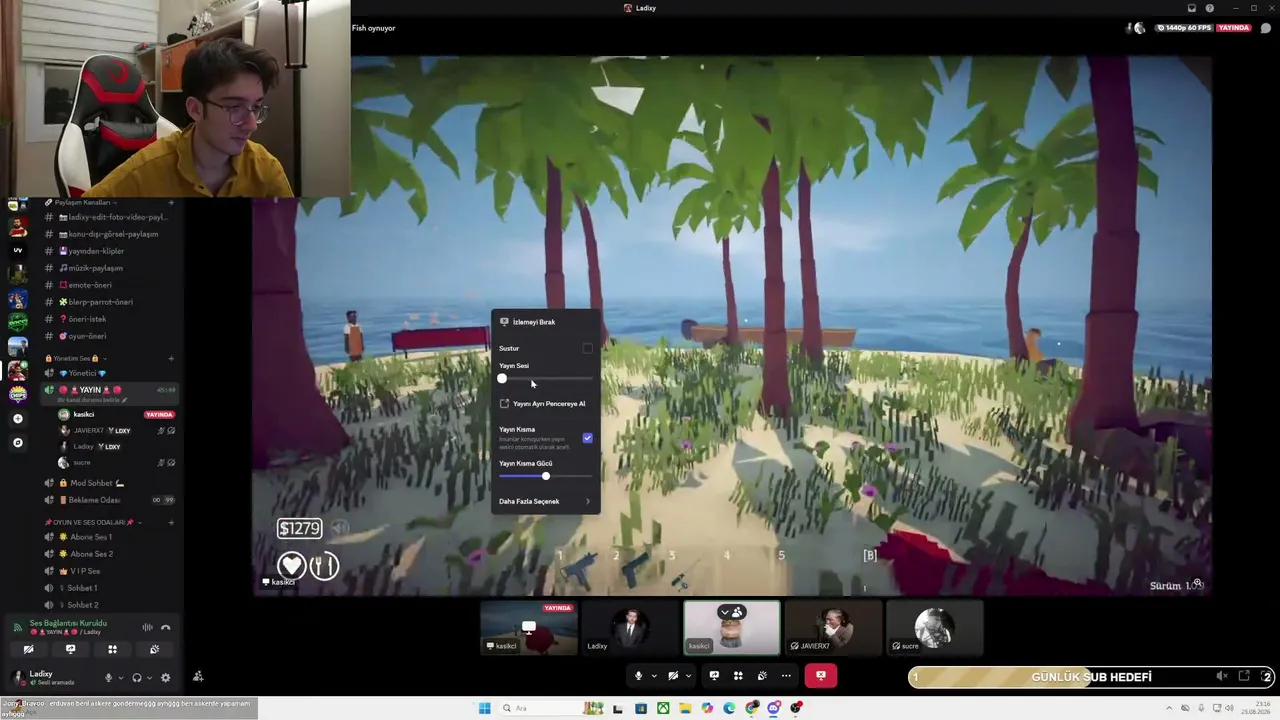Click the add a server plus button
The height and width of the screenshot is (720, 1280).
pyautogui.click(x=18, y=419)
